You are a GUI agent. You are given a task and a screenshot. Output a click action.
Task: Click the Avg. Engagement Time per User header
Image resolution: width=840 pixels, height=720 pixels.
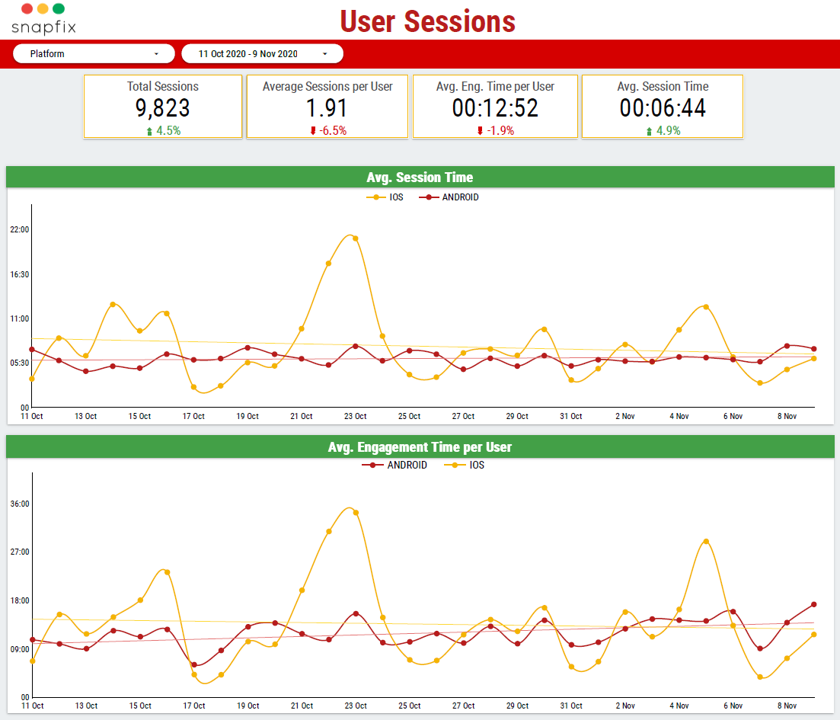[x=420, y=447]
